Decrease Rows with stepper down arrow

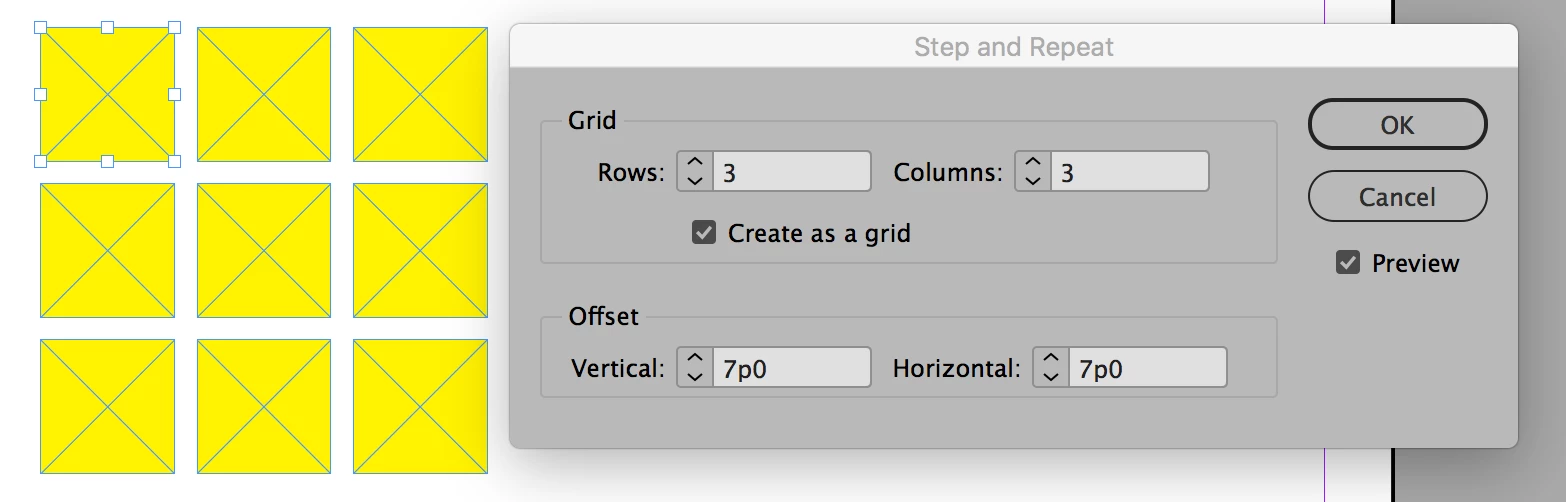695,181
